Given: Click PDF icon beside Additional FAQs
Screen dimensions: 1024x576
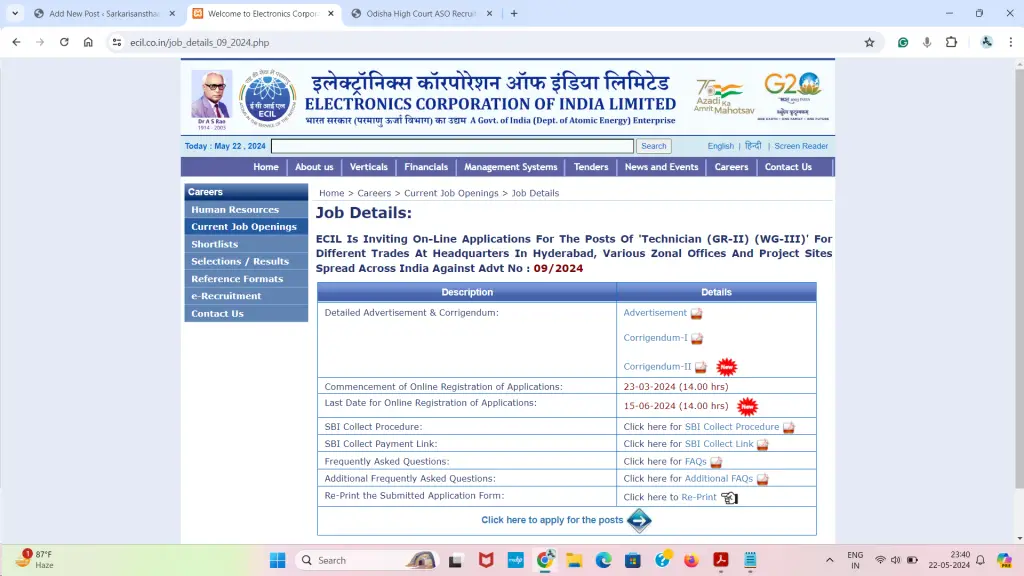Looking at the screenshot, I should tap(763, 479).
